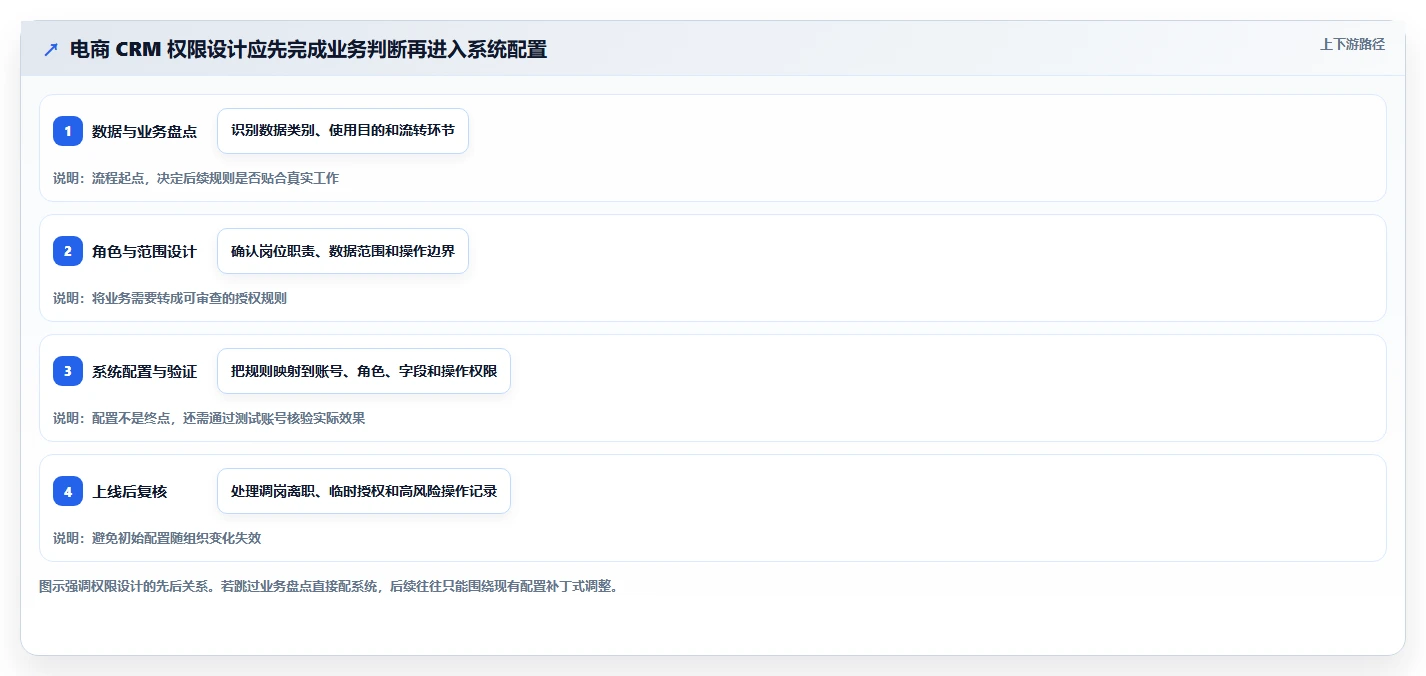Click the 上下游路径 label
Image resolution: width=1426 pixels, height=676 pixels.
(x=1352, y=44)
